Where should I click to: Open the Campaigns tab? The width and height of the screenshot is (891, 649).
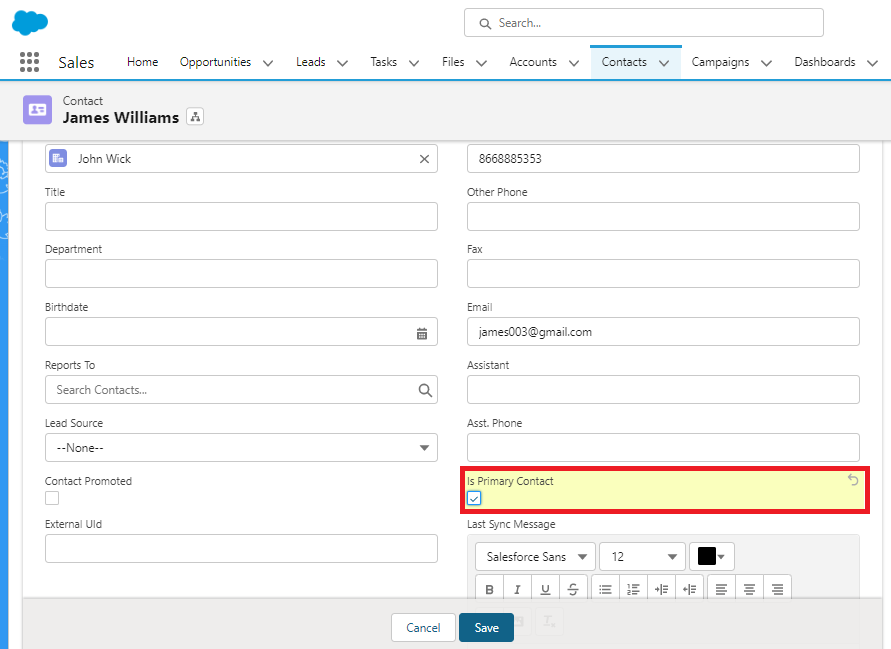coord(720,62)
